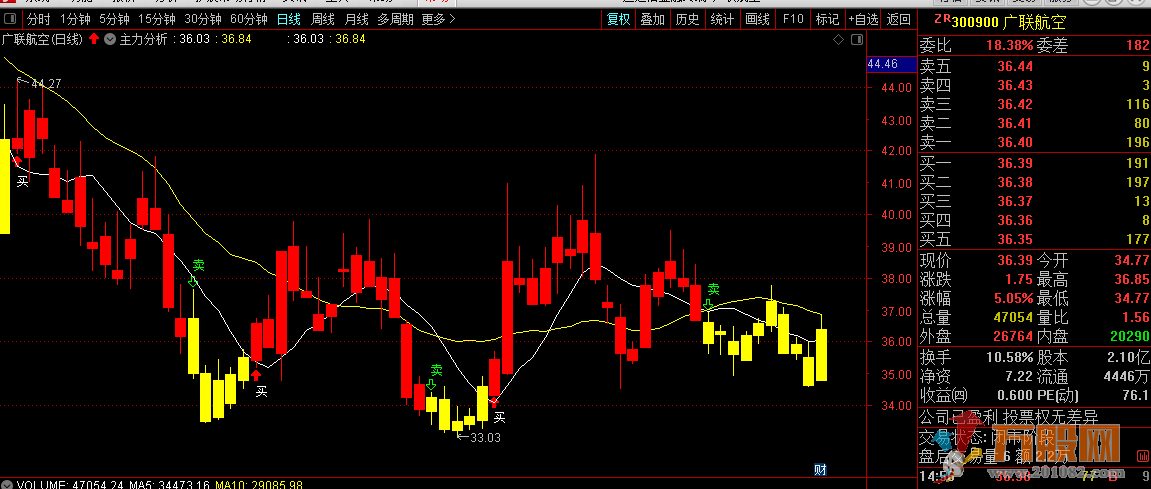Click the 内盘 20290 value
The image size is (1151, 489).
pyautogui.click(x=1130, y=336)
